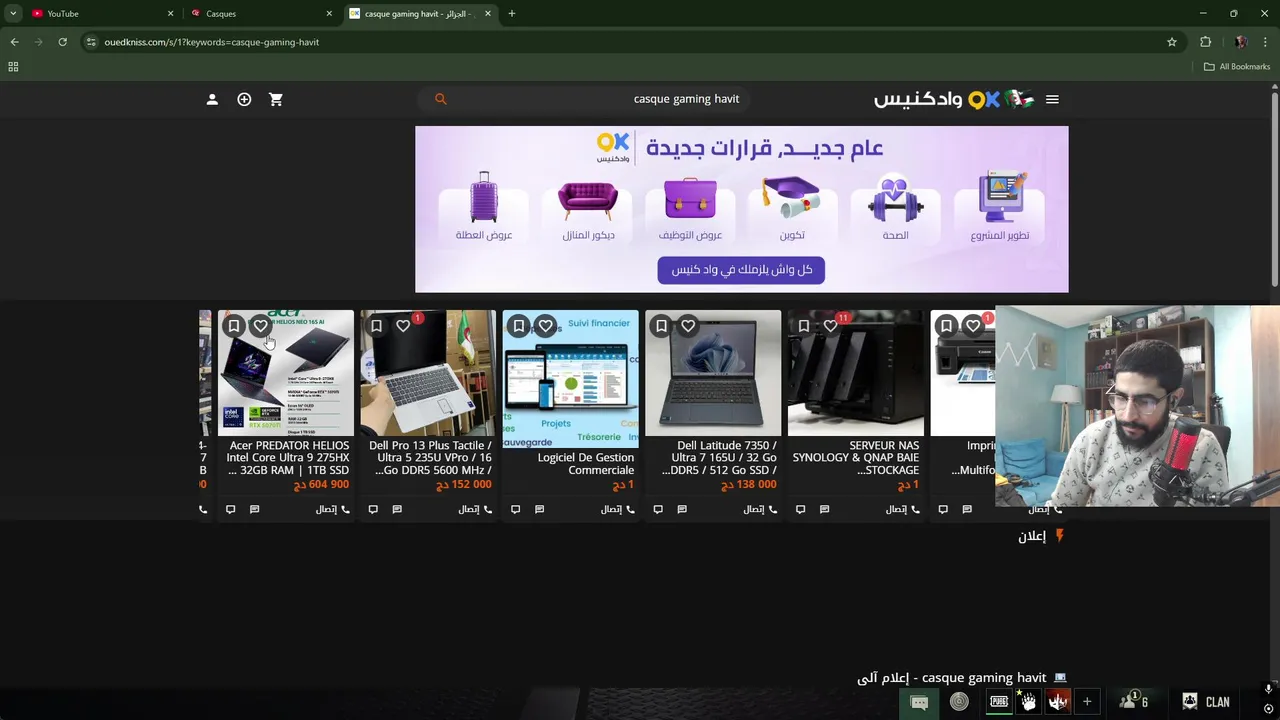Open message icon on Dell Latitude 7350 ad
1280x720 pixels.
pos(682,509)
